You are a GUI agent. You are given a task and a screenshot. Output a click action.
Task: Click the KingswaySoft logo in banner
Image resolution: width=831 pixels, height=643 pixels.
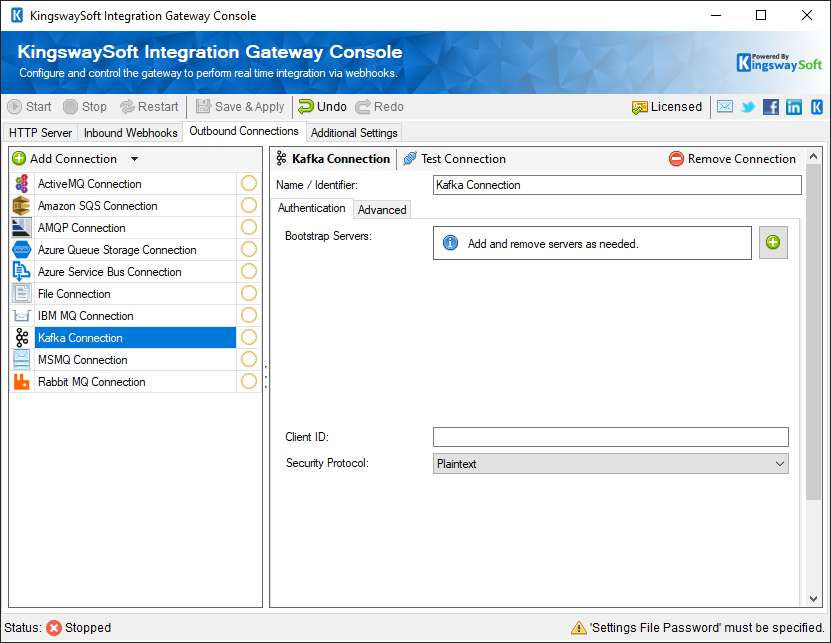[x=779, y=63]
